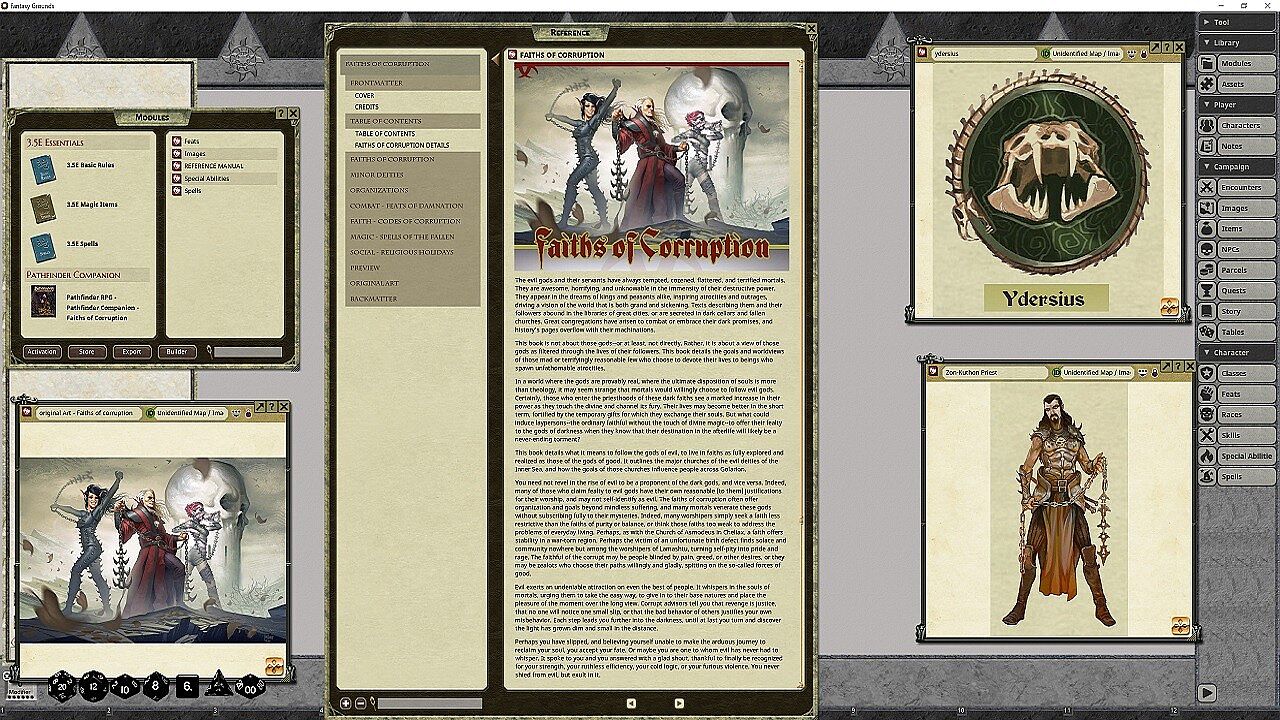Pick the d4 pyramid die from the tray

point(218,685)
